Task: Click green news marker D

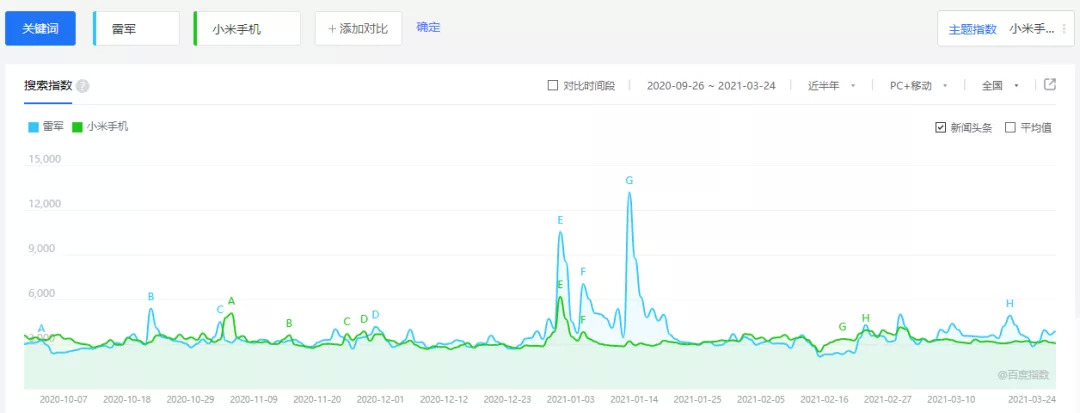Action: point(364,319)
